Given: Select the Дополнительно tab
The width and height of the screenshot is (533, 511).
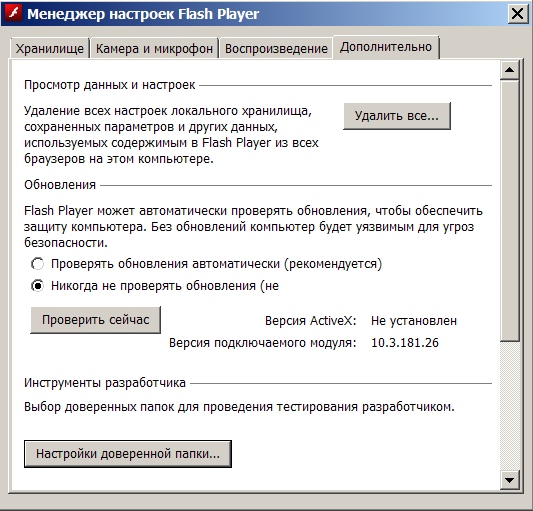Looking at the screenshot, I should 386,47.
